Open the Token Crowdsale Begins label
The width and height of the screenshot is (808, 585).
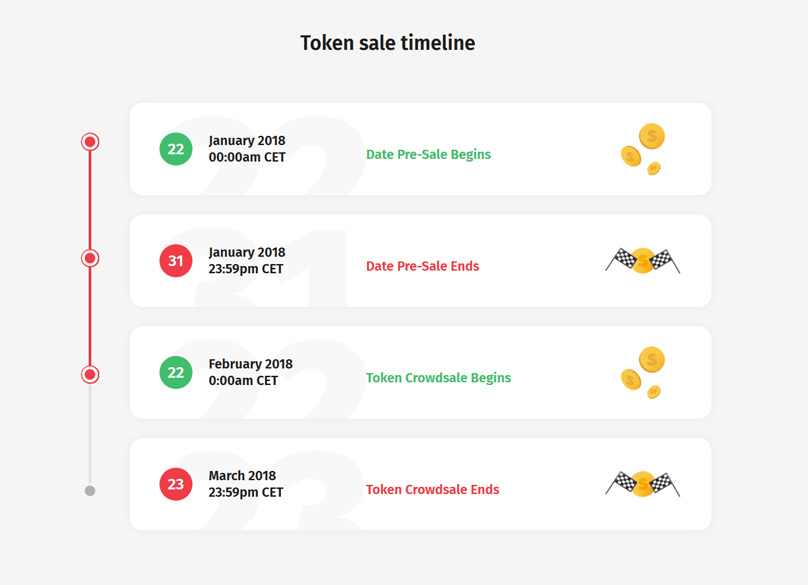pyautogui.click(x=439, y=378)
